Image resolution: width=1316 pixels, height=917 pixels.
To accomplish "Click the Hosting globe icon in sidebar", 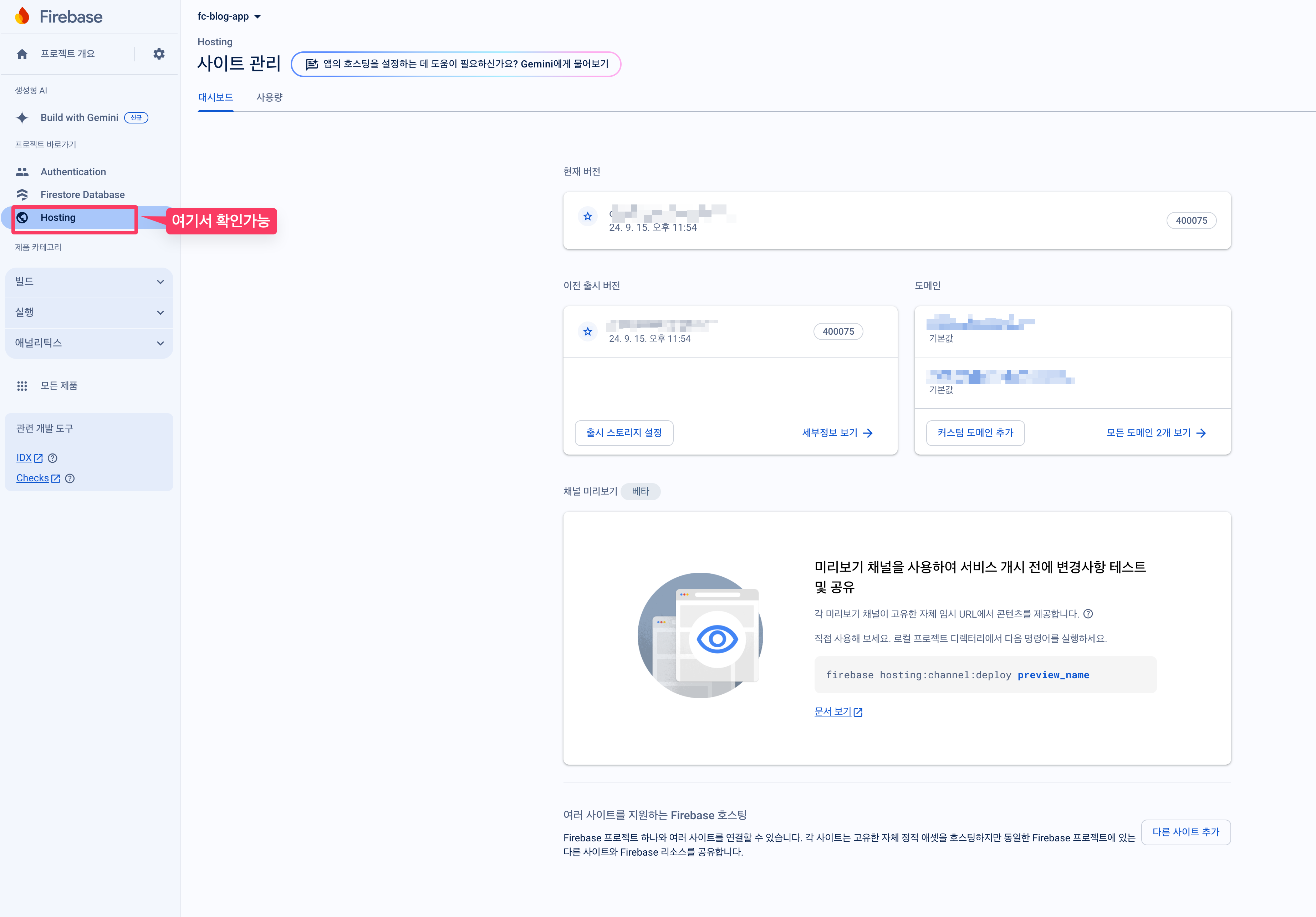I will click(22, 218).
